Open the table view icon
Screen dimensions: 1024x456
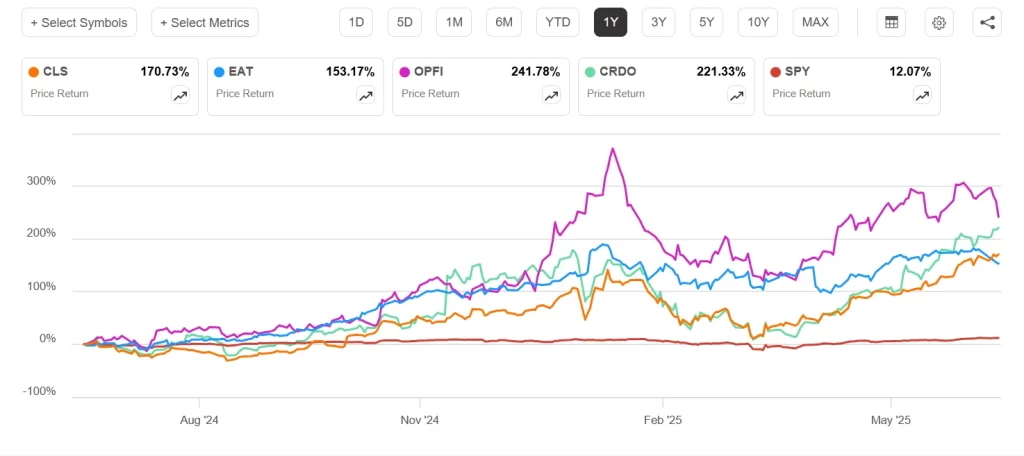click(891, 22)
